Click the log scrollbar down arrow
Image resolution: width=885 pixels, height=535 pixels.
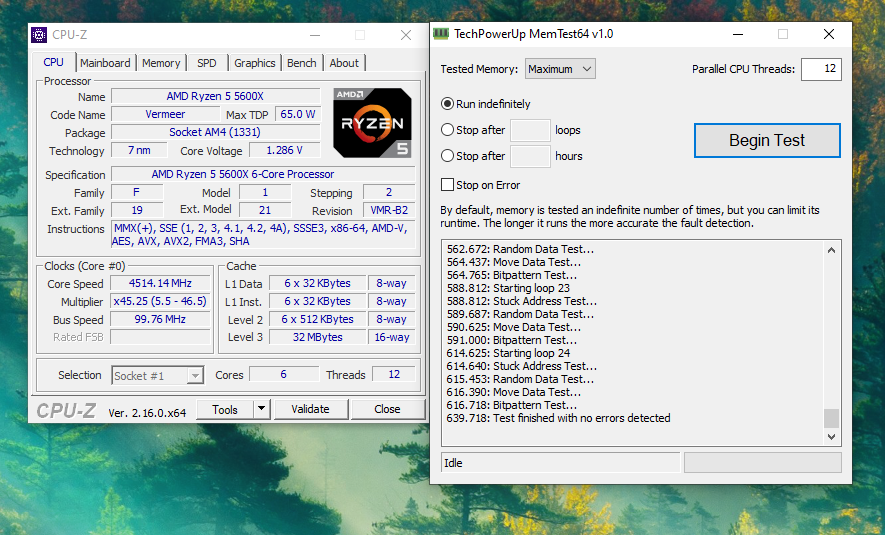click(x=831, y=436)
